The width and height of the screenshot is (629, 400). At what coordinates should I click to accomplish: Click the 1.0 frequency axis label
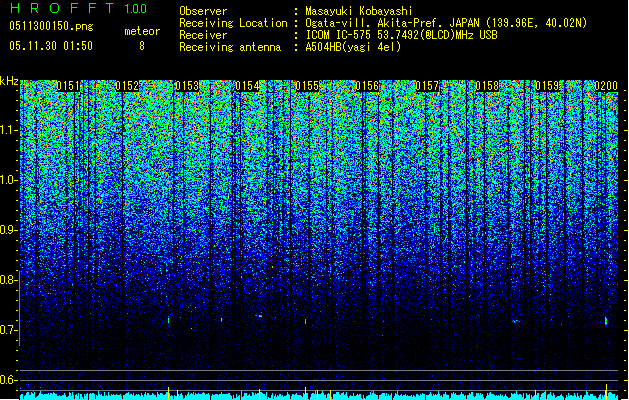point(8,181)
